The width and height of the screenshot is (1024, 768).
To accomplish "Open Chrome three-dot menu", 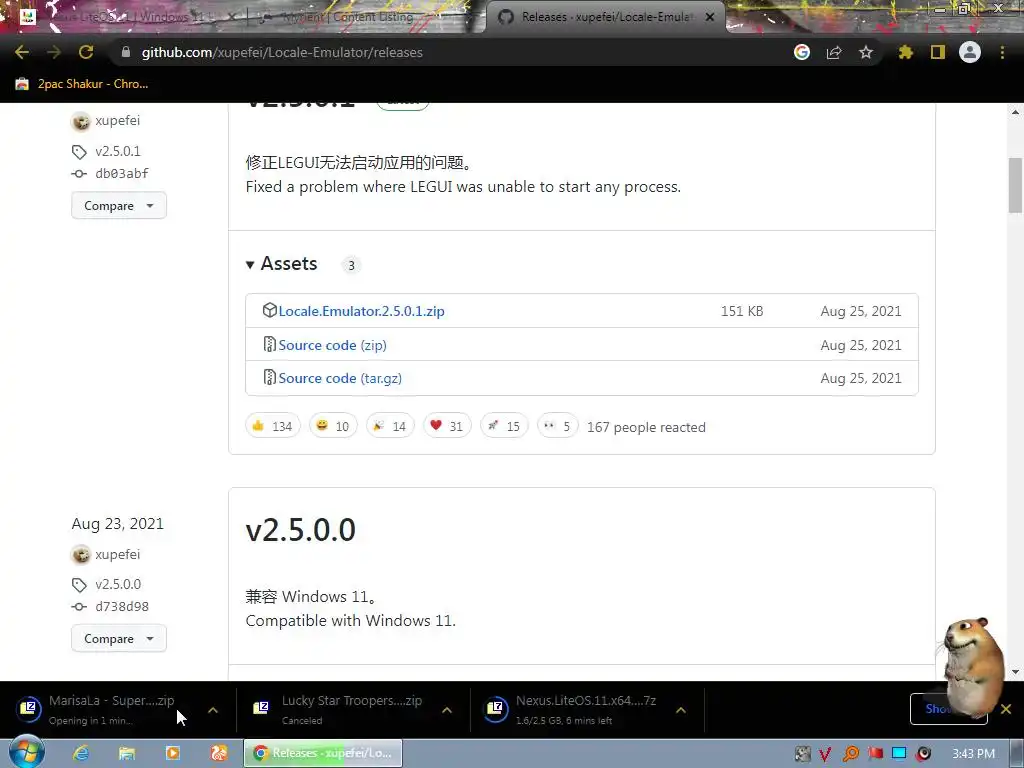I will [x=1002, y=52].
